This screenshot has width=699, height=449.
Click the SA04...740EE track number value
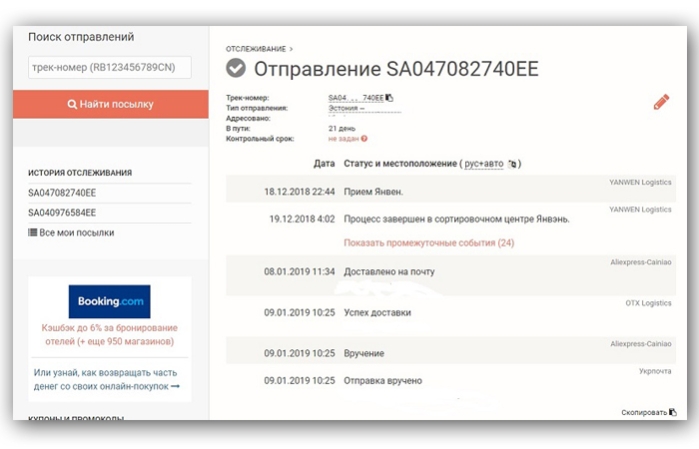(356, 98)
